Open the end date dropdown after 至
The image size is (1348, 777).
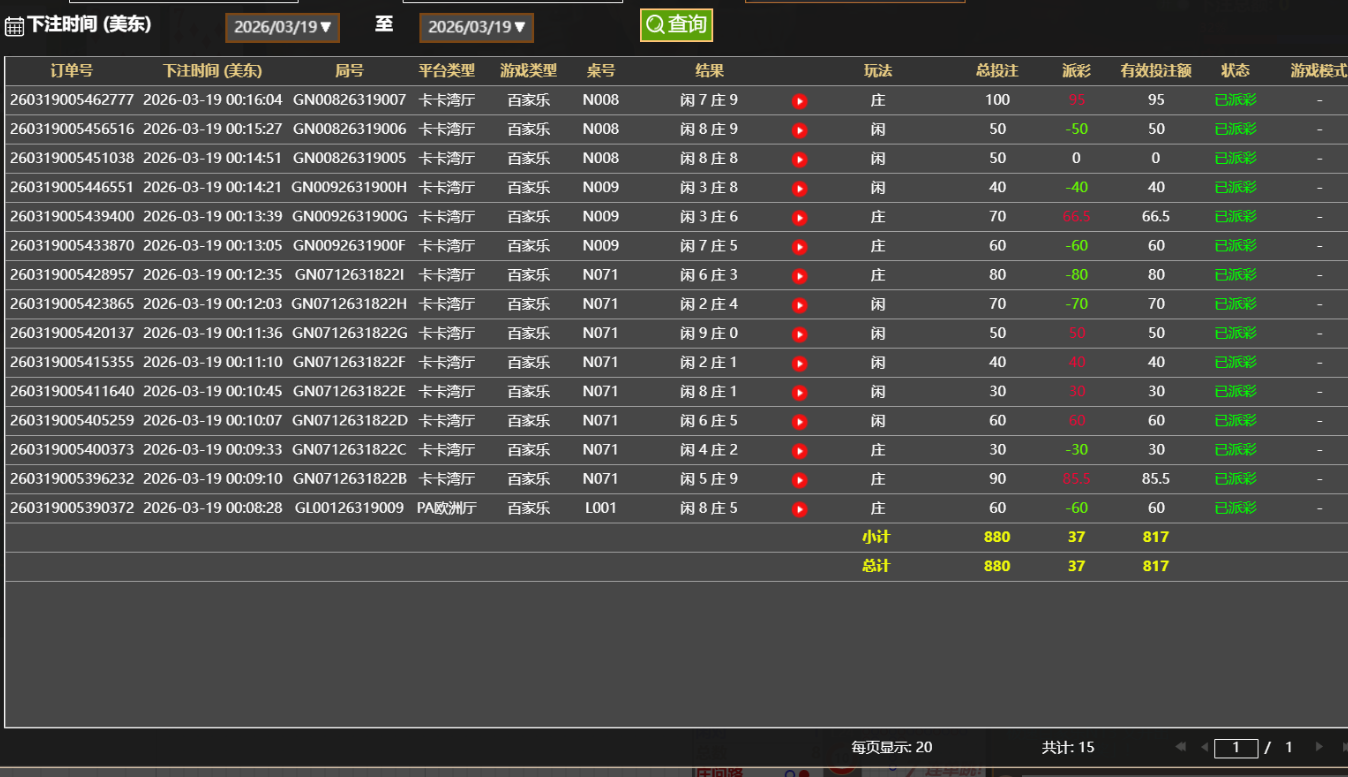[476, 27]
